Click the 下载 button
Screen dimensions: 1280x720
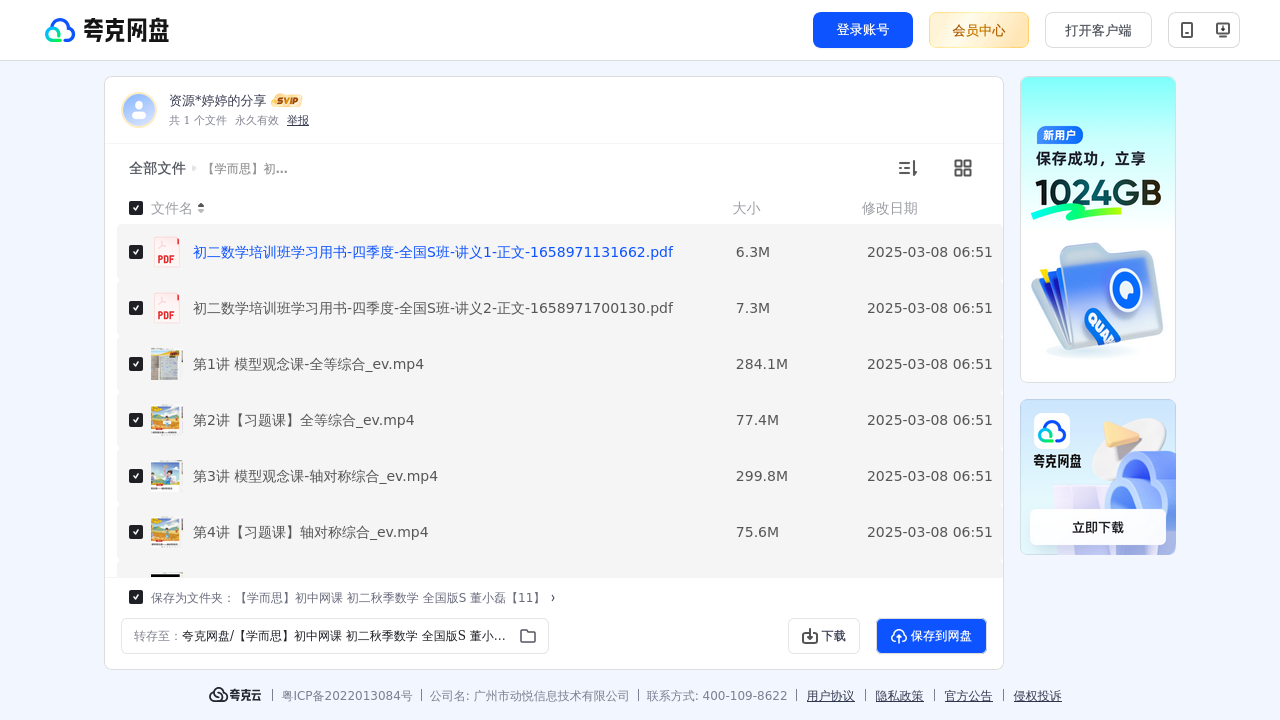[x=824, y=636]
